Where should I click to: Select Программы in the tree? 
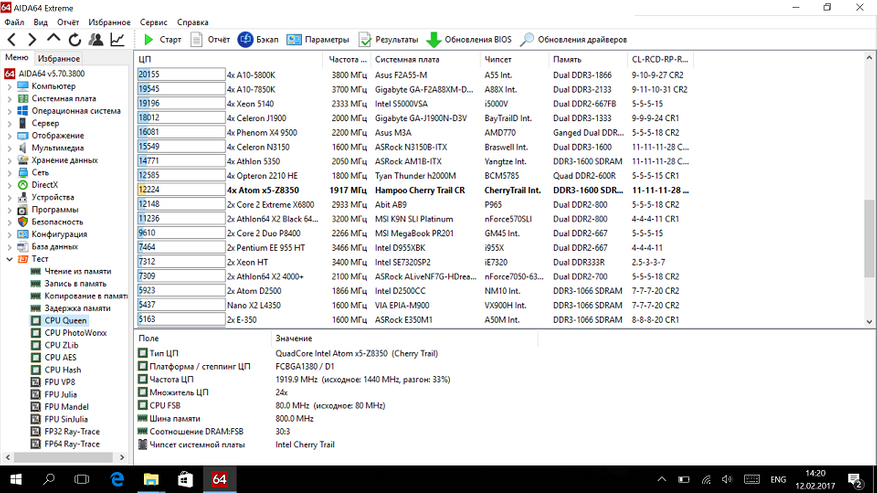(x=48, y=209)
